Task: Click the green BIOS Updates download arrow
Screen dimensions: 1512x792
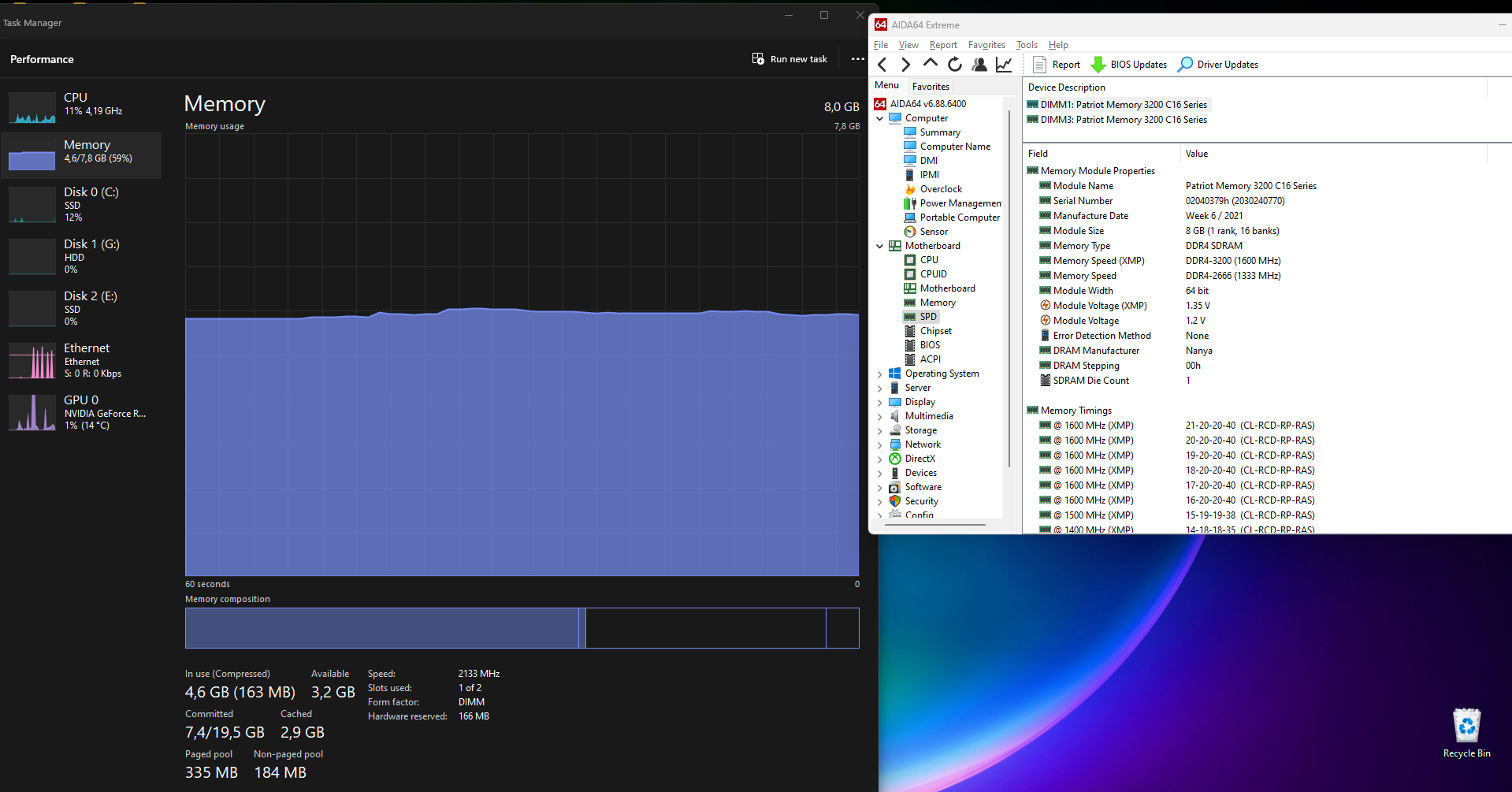Action: click(x=1098, y=65)
